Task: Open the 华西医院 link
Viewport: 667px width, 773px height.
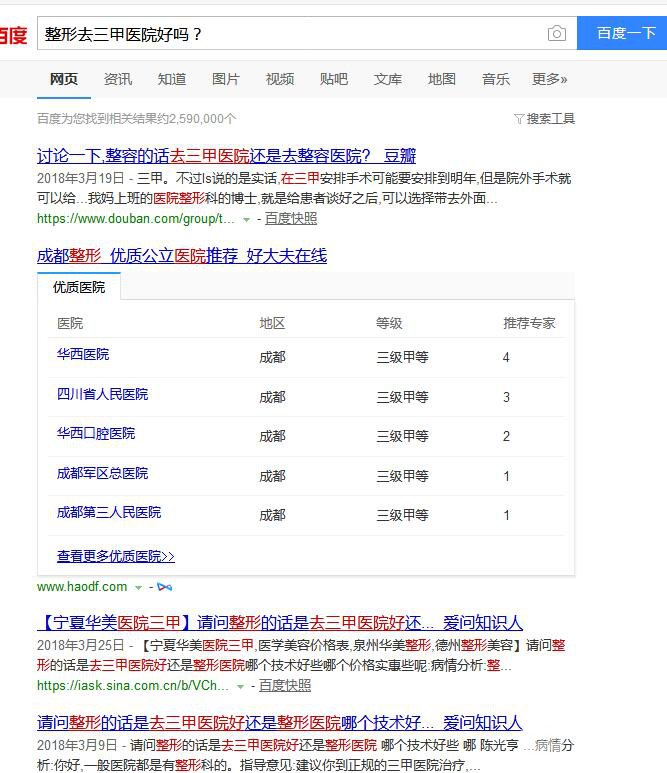Action: click(83, 354)
